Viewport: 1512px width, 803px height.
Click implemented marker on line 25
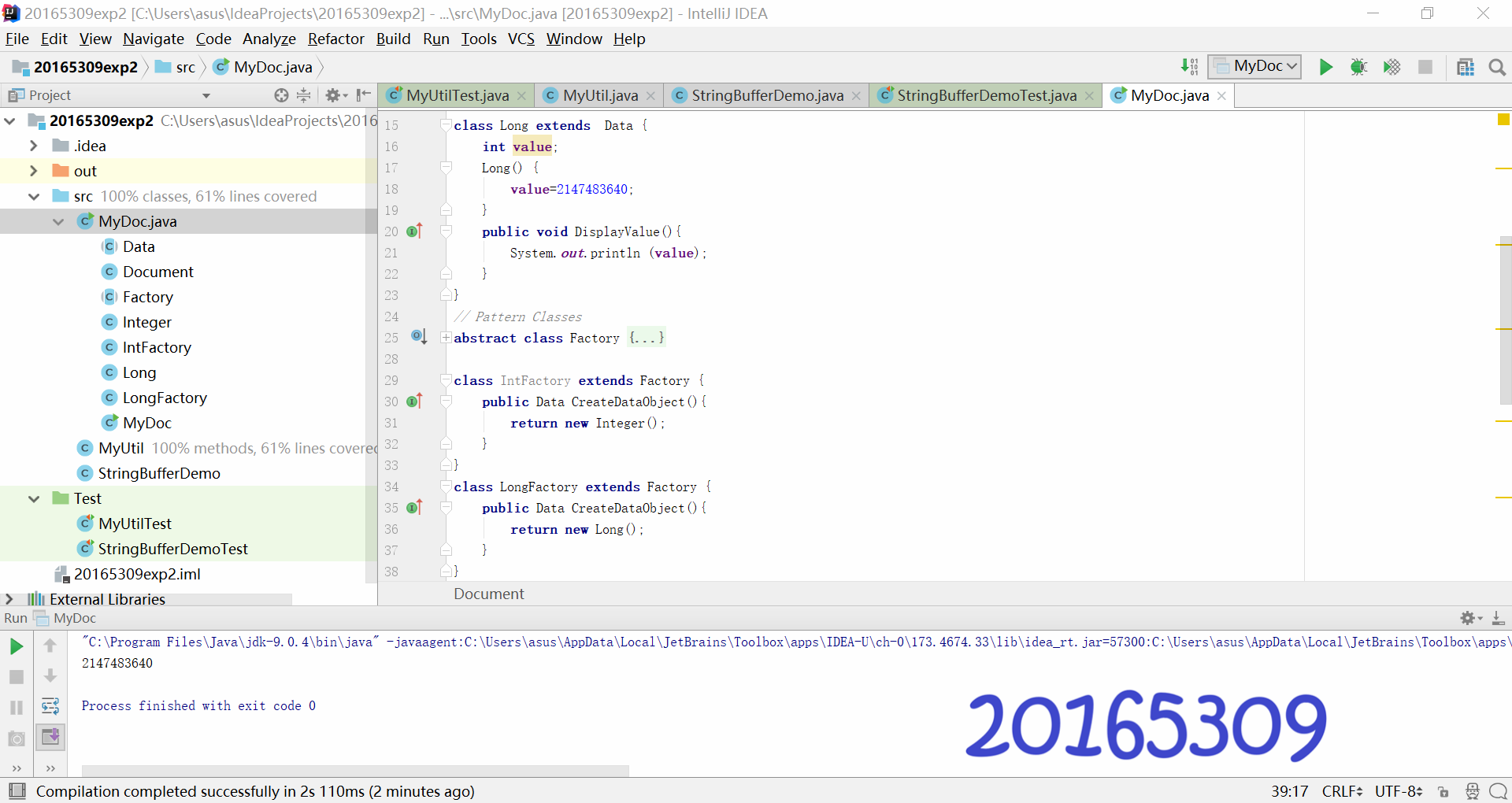coord(418,337)
